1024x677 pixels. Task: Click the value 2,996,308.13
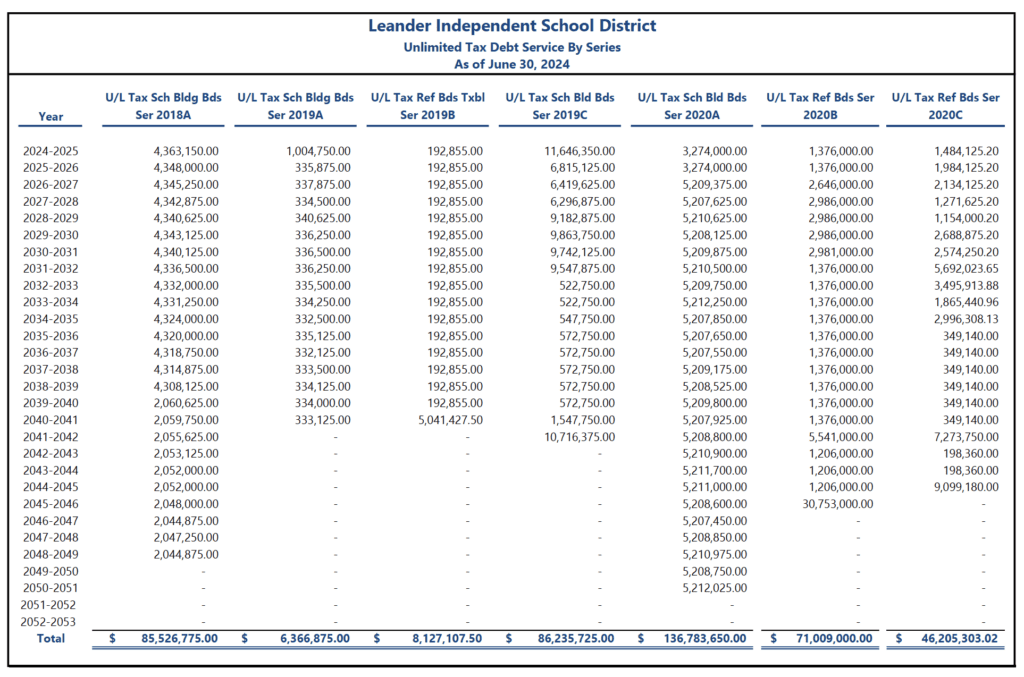point(966,319)
